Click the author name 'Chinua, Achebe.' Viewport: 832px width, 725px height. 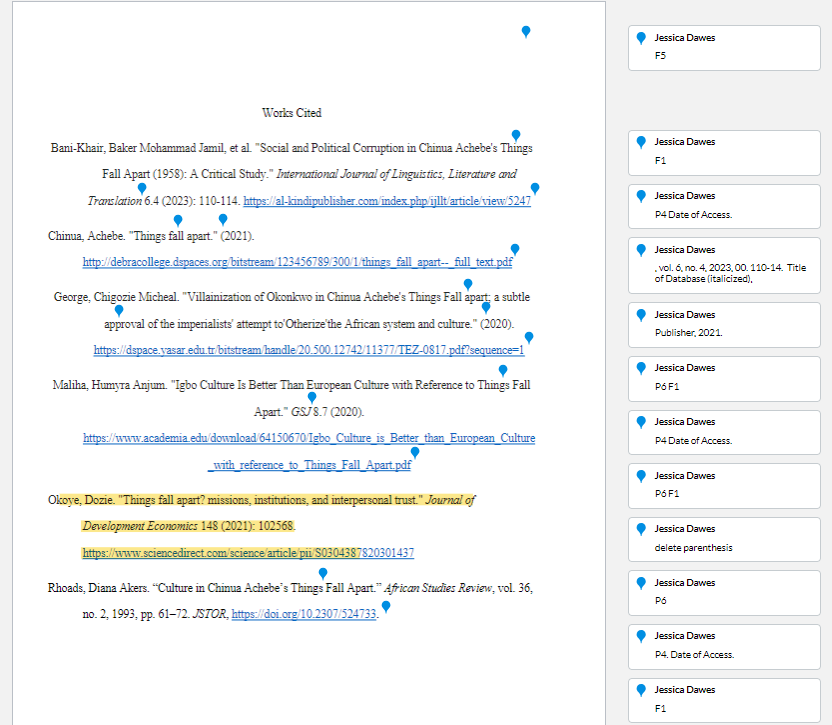[86, 236]
